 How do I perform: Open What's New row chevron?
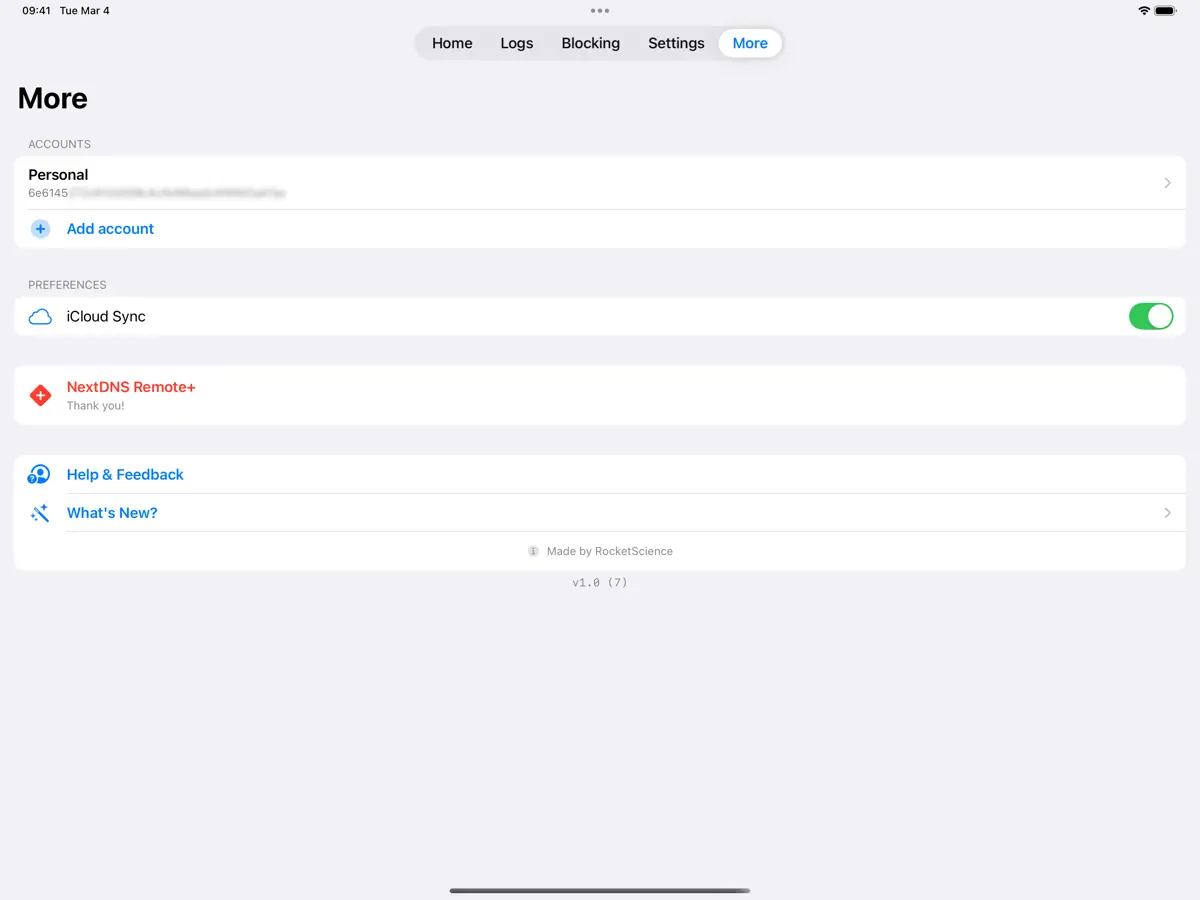tap(1167, 513)
